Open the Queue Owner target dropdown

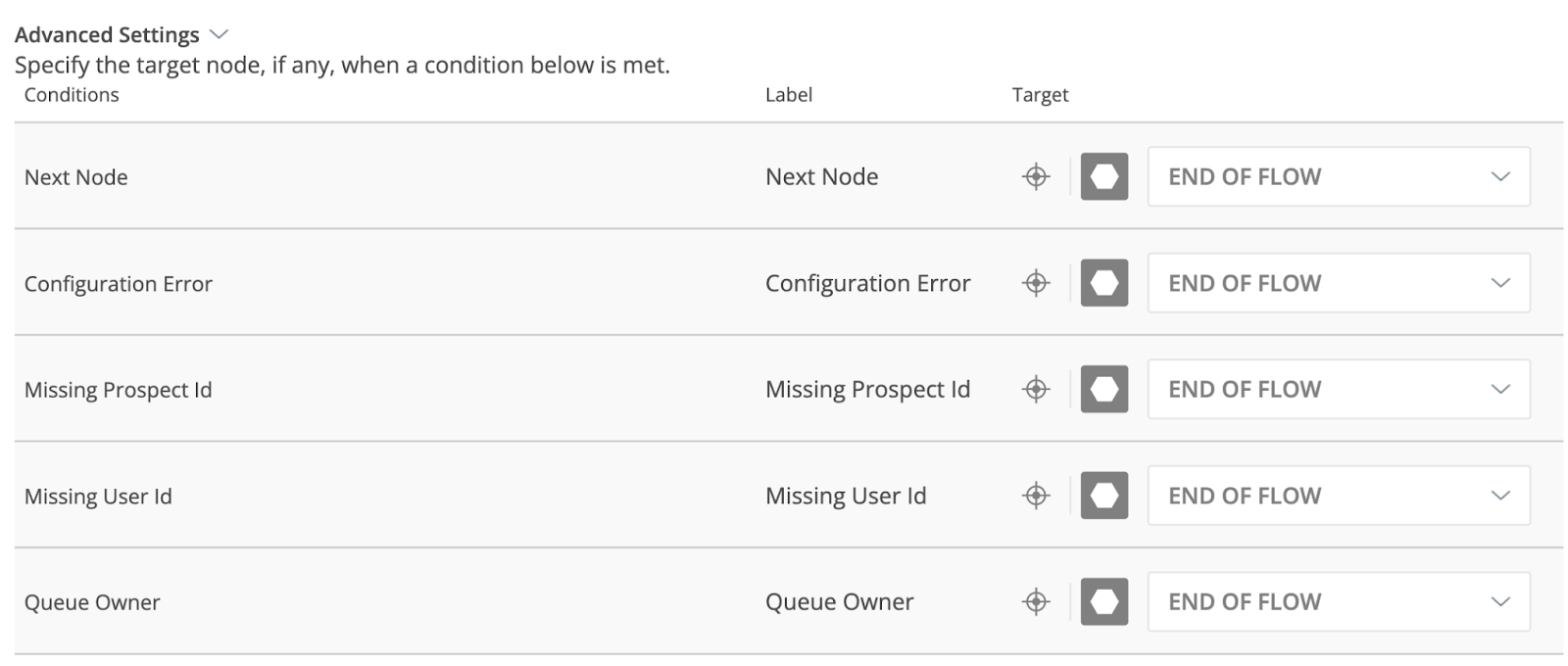[1338, 601]
